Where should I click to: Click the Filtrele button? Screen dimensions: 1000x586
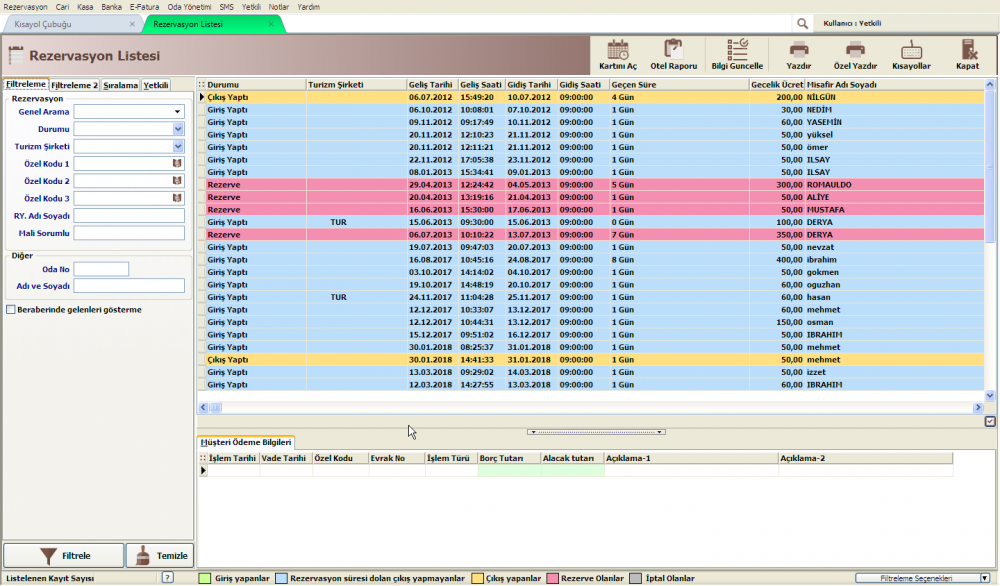pos(64,555)
